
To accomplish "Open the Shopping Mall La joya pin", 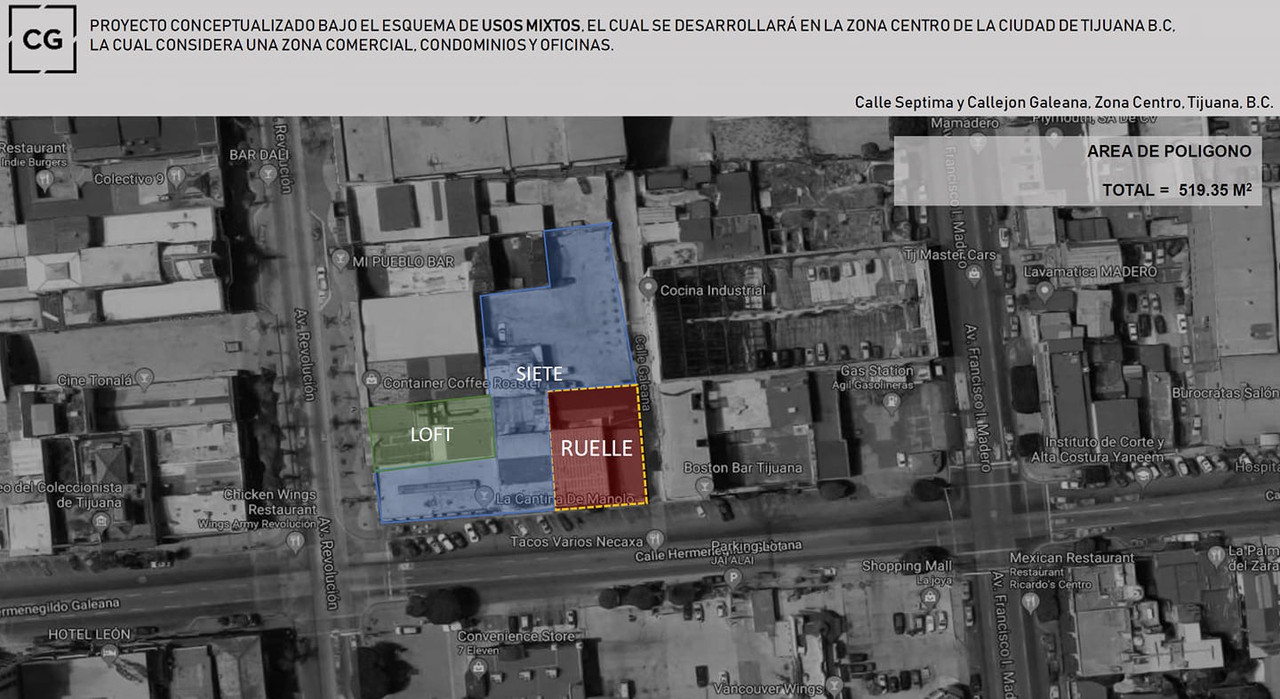I will (x=931, y=598).
